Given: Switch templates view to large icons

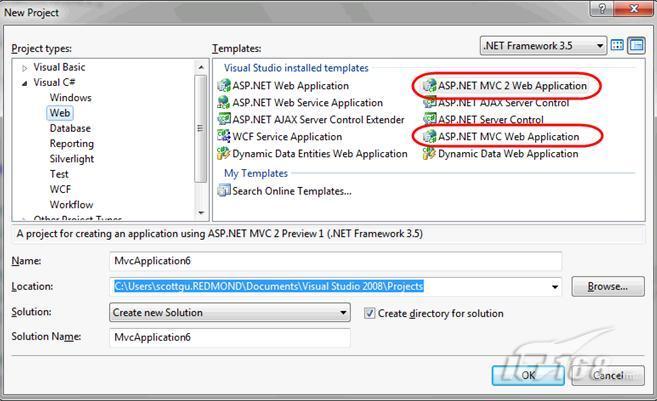Looking at the screenshot, I should 617,45.
